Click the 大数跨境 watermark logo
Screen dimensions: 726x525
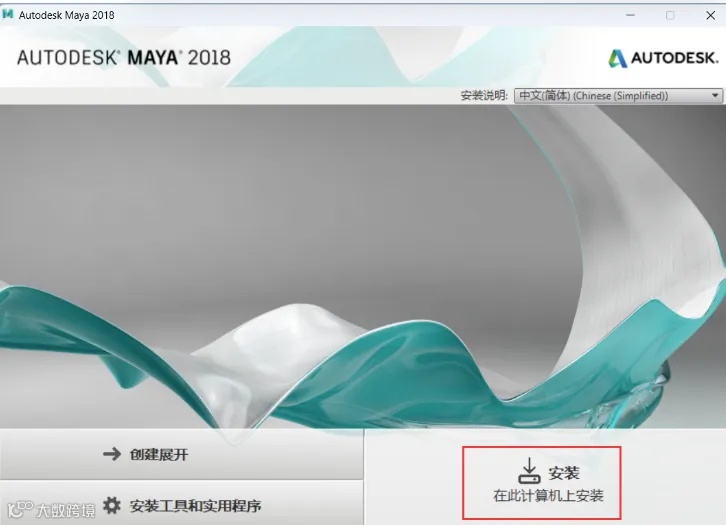pos(51,510)
